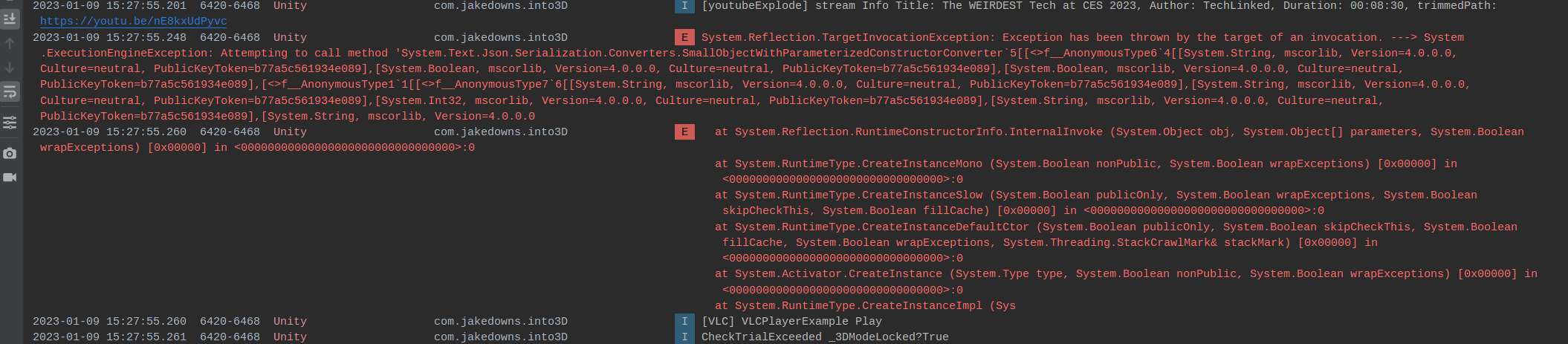This screenshot has height=344, width=1568.
Task: Click info badge on CheckTrialExceeded row
Action: pyautogui.click(x=684, y=337)
